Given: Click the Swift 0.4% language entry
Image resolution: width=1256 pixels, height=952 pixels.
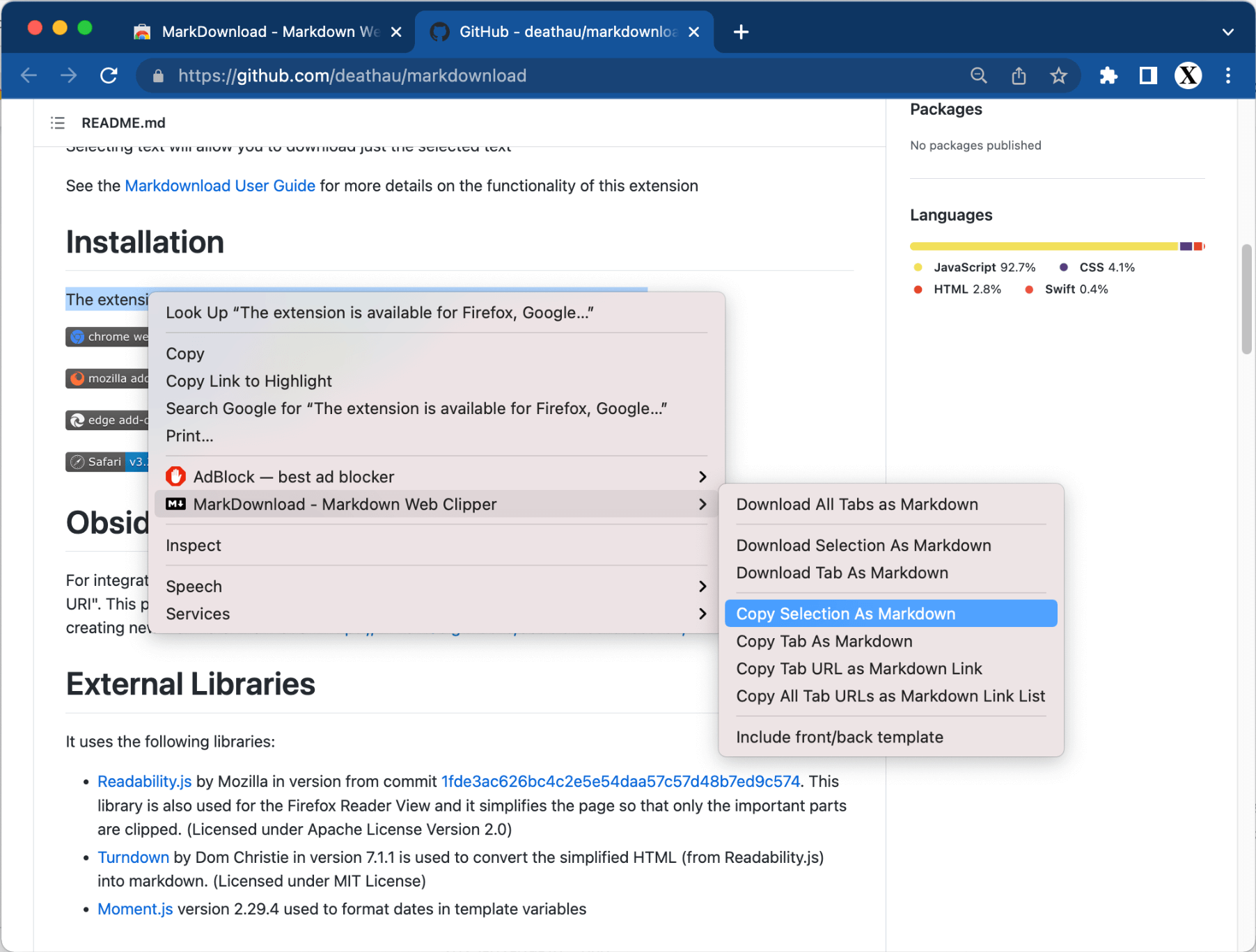Looking at the screenshot, I should pos(1067,289).
